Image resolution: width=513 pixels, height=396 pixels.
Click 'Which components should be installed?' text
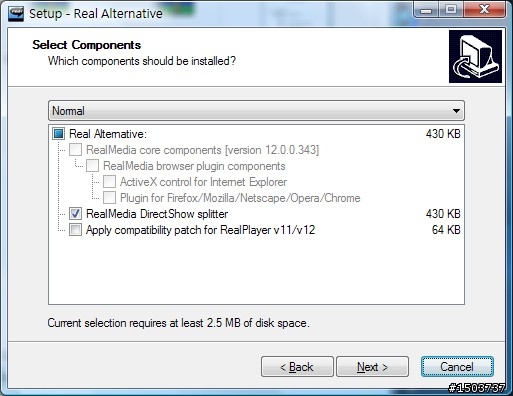tap(142, 61)
